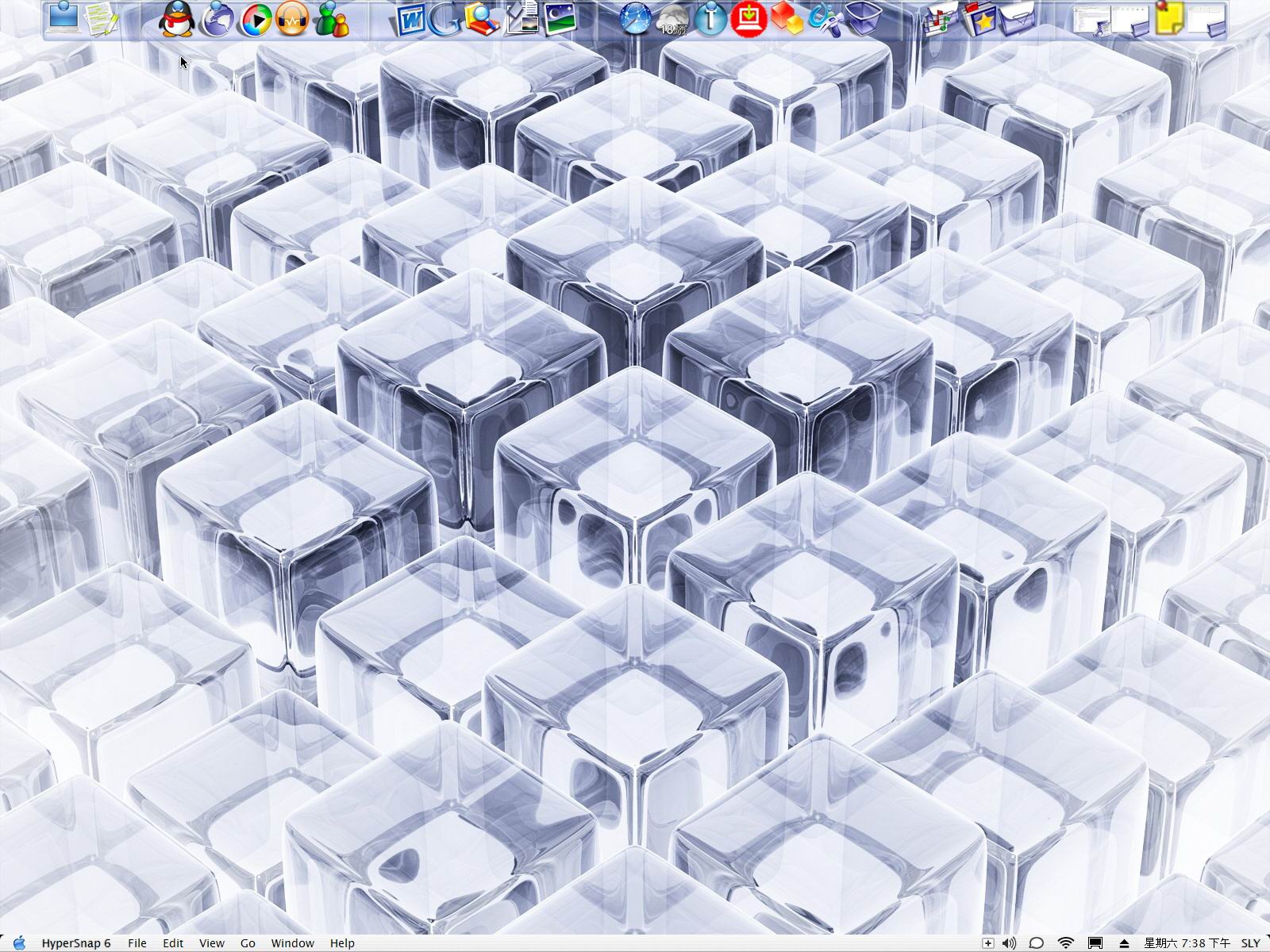Open the orange headphones audio player
The image size is (1270, 952).
(x=293, y=19)
